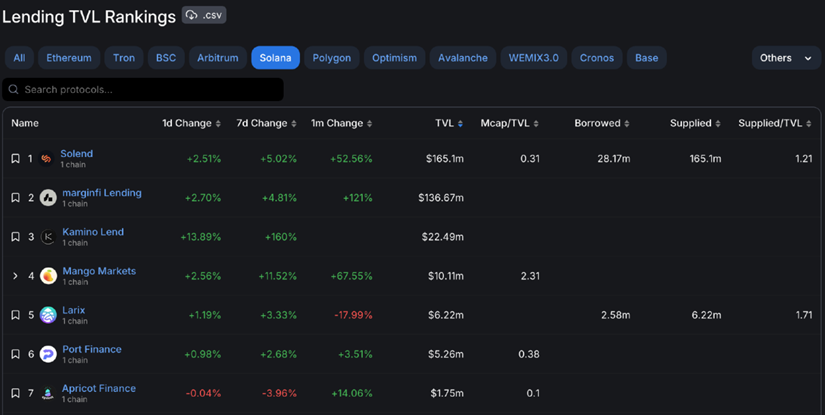Click the Port Finance logo
825x415 pixels.
48,354
